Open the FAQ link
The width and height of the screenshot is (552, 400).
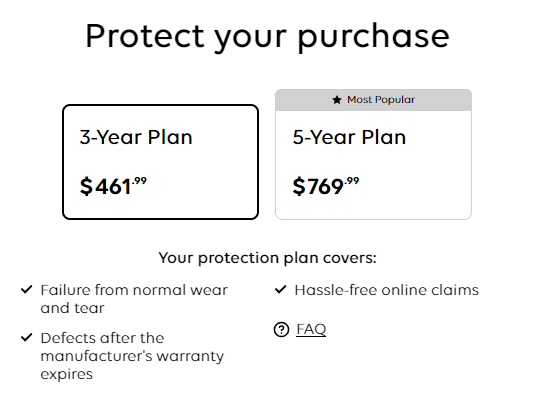[311, 330]
